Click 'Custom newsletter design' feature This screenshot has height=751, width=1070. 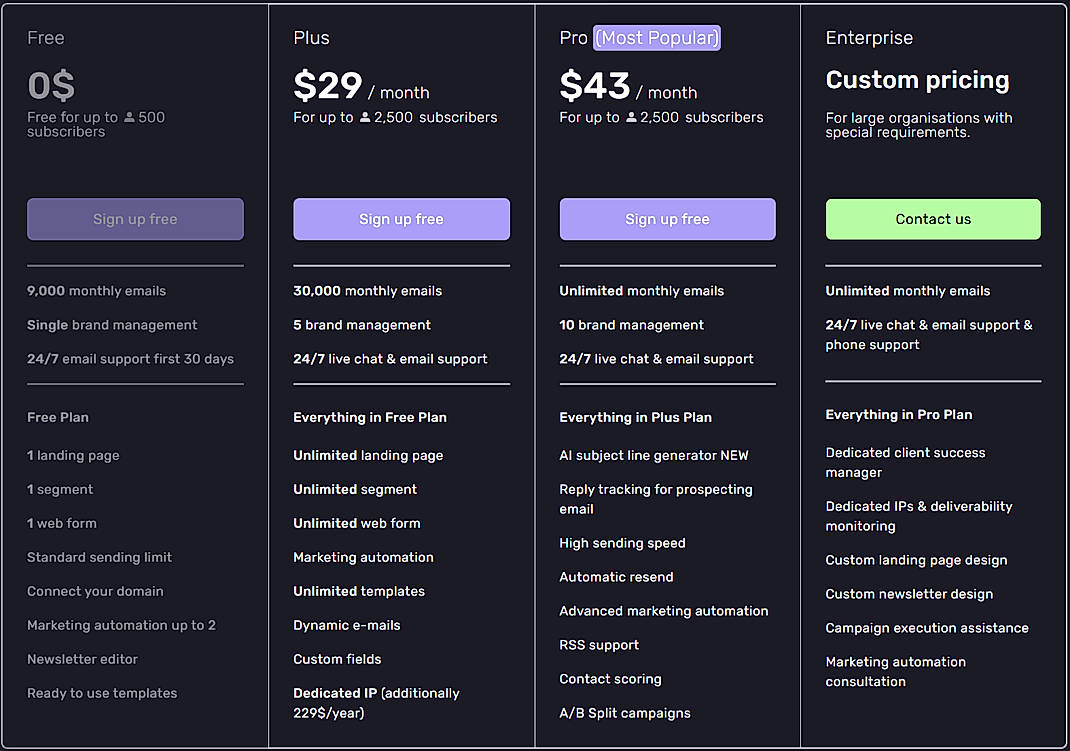pos(909,594)
